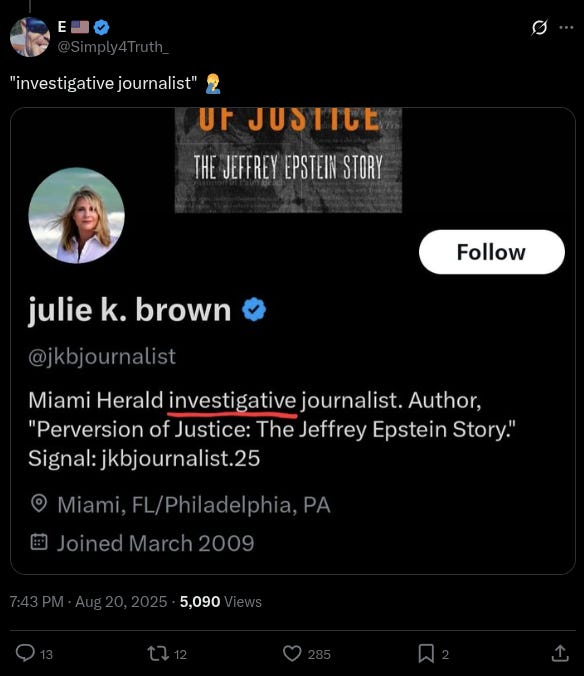Open the 5,090 Views analytics
This screenshot has width=584, height=676.
tap(221, 601)
